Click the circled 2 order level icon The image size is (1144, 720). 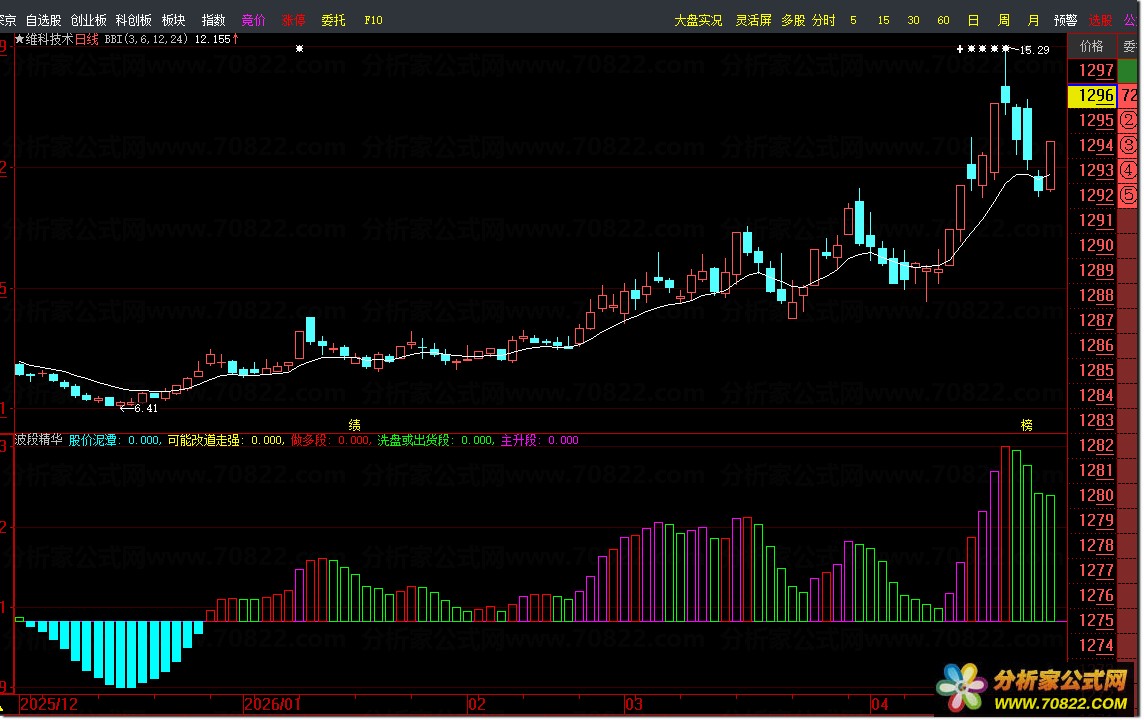1129,121
